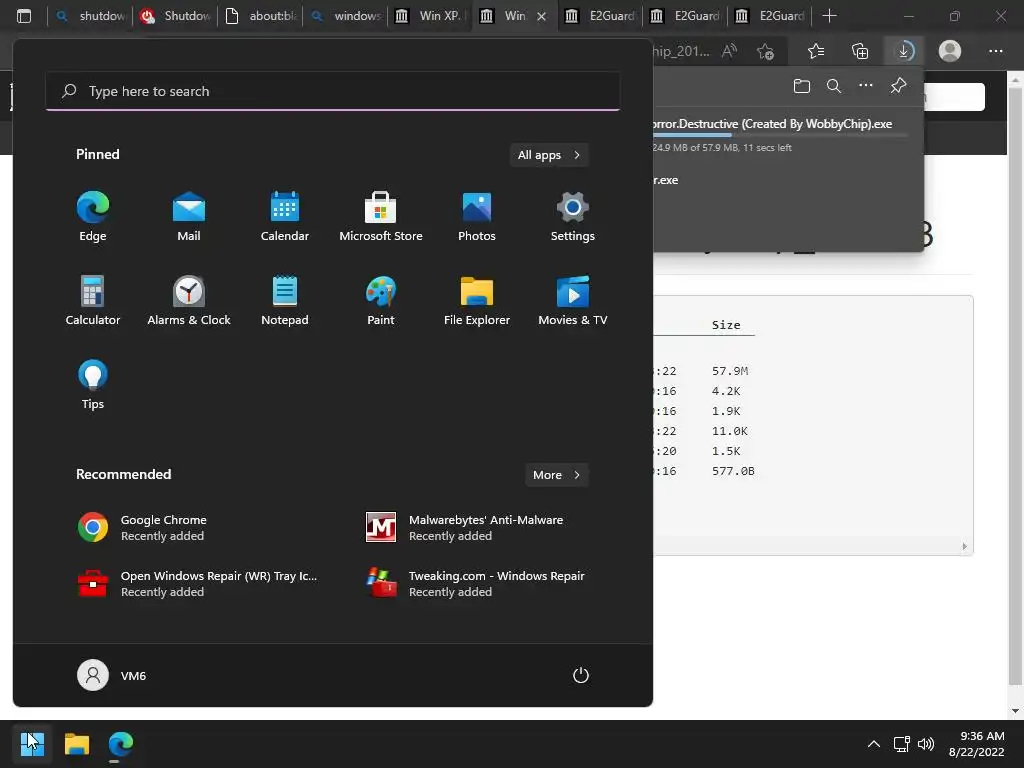Launch Alarms & Clock
The height and width of the screenshot is (768, 1024).
tap(189, 300)
